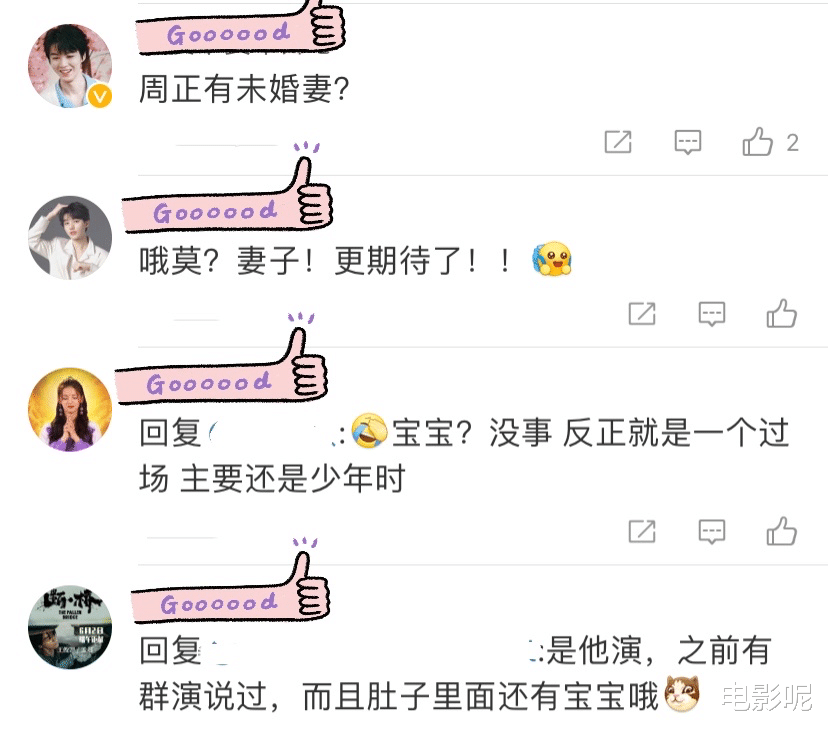Like the comment 周正有未婚妻?
The height and width of the screenshot is (732, 828).
click(758, 142)
